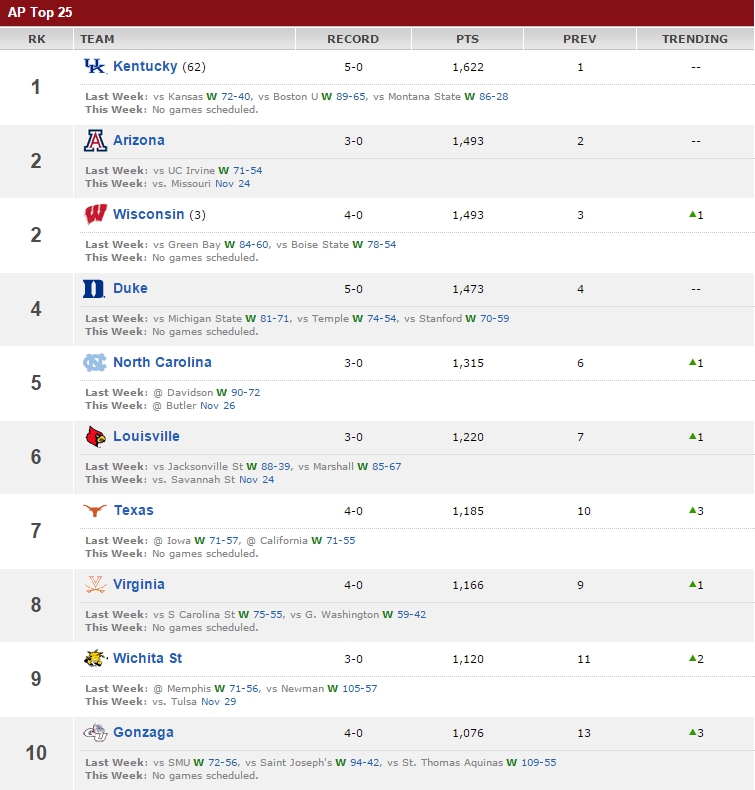Click the Wisconsin Badgers logo icon

click(x=95, y=214)
